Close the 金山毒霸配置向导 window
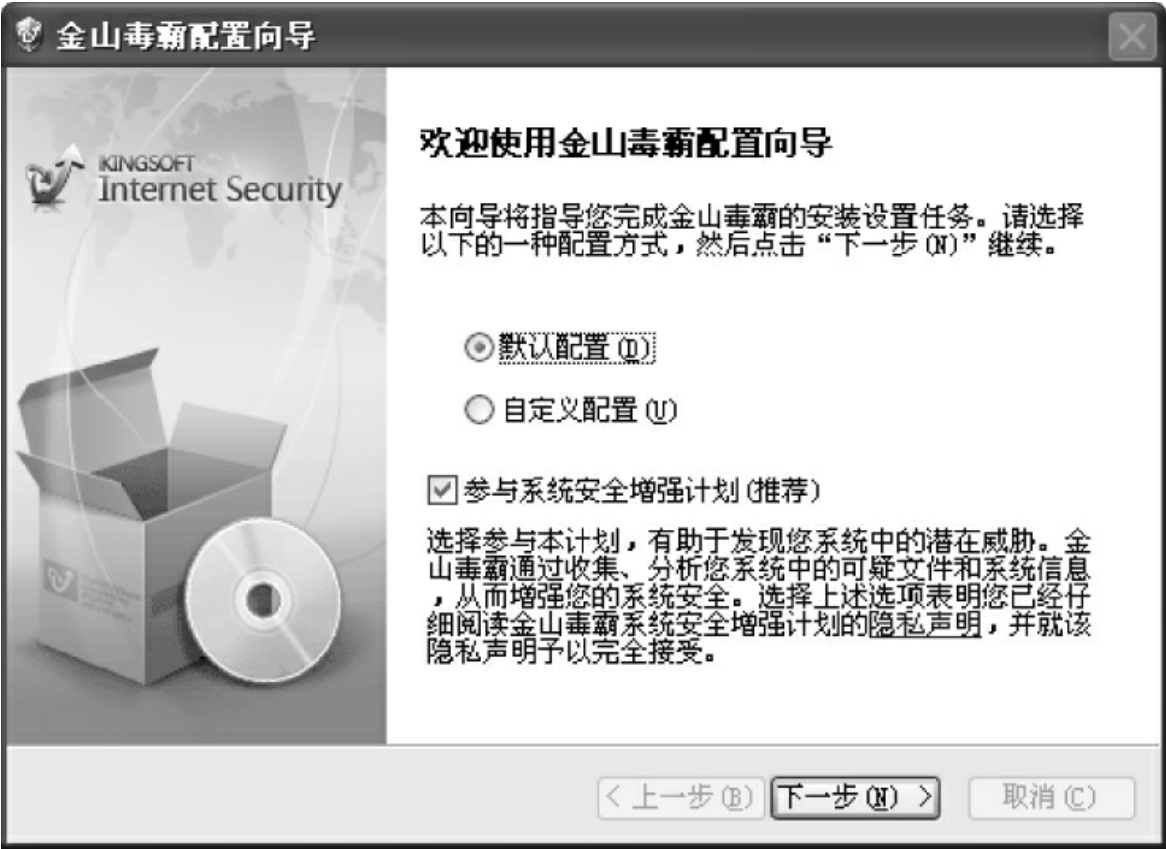Image resolution: width=1166 pixels, height=849 pixels. (x=1132, y=36)
